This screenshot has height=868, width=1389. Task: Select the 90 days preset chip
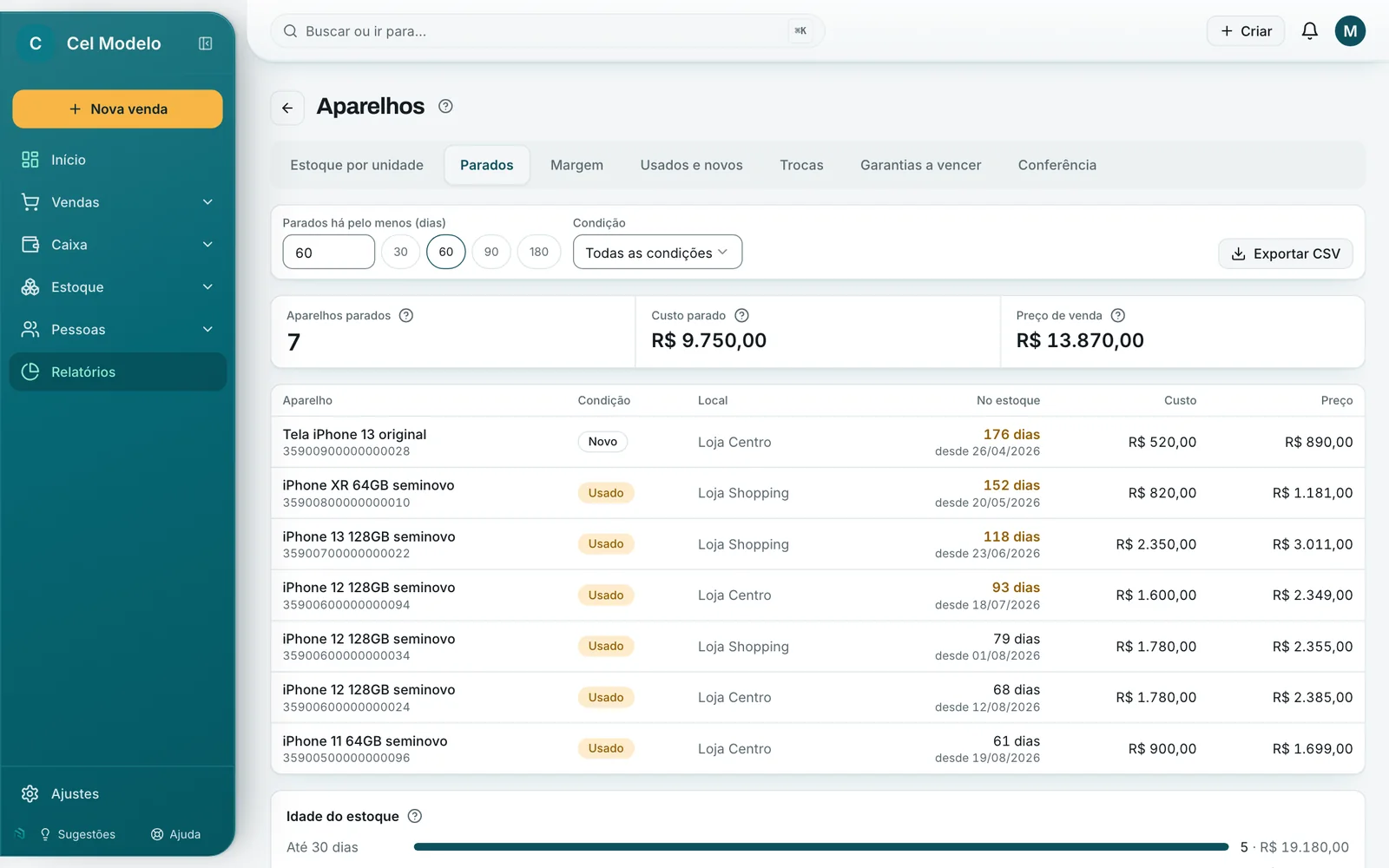coord(491,252)
